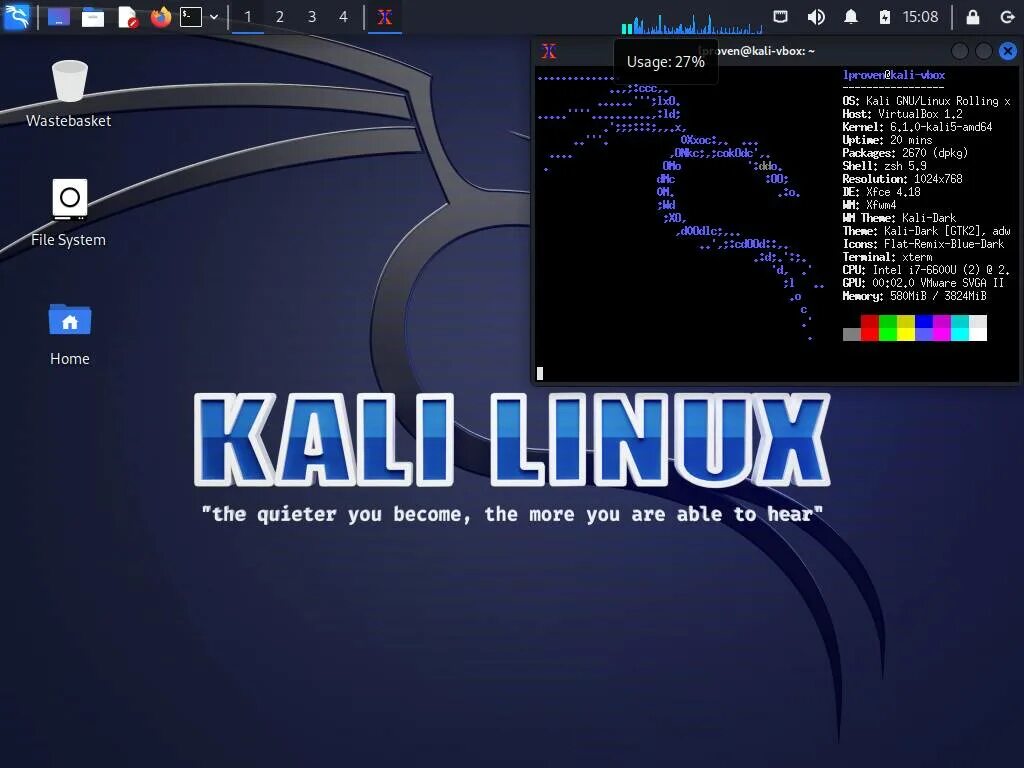Open the power manager battery icon

[x=884, y=17]
